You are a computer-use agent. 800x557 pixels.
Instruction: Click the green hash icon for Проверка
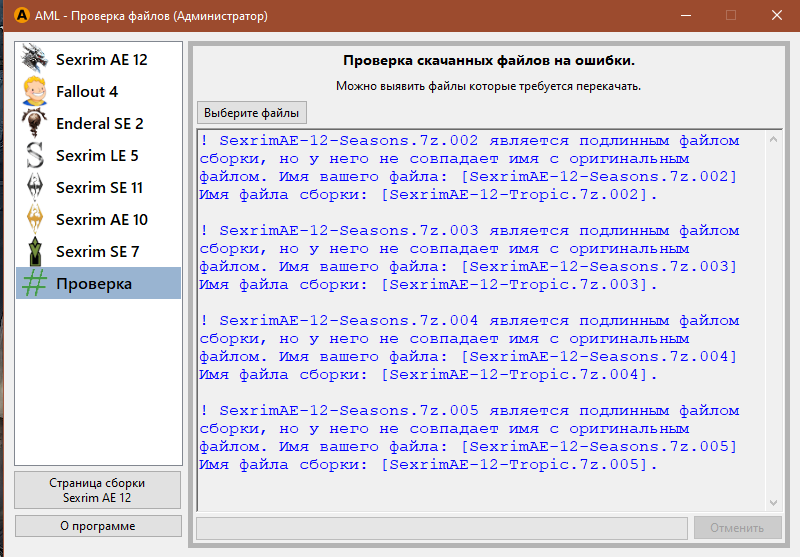35,283
